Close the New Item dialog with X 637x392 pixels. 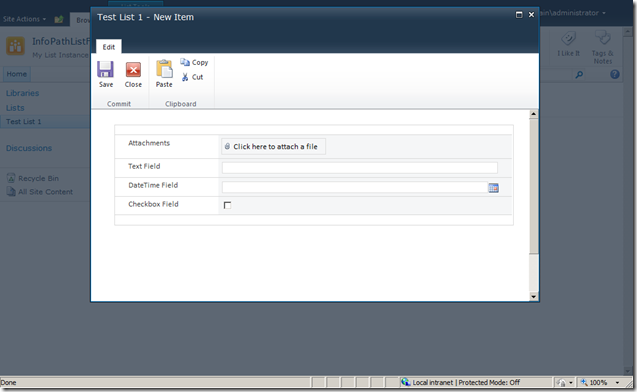click(x=531, y=15)
